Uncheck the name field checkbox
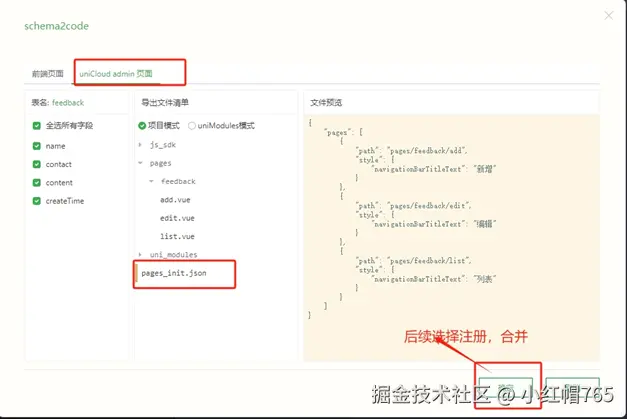Viewport: 627px width, 419px height. [x=36, y=146]
